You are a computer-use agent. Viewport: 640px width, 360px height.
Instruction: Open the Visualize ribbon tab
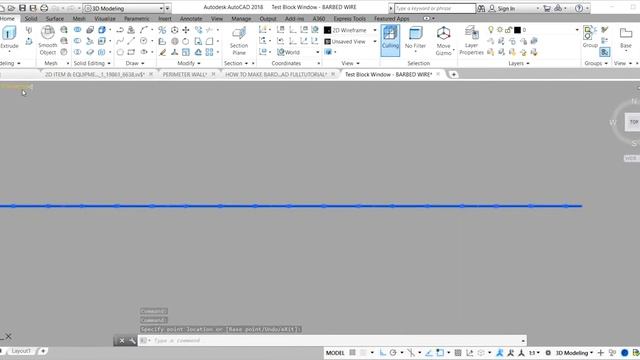click(x=105, y=19)
